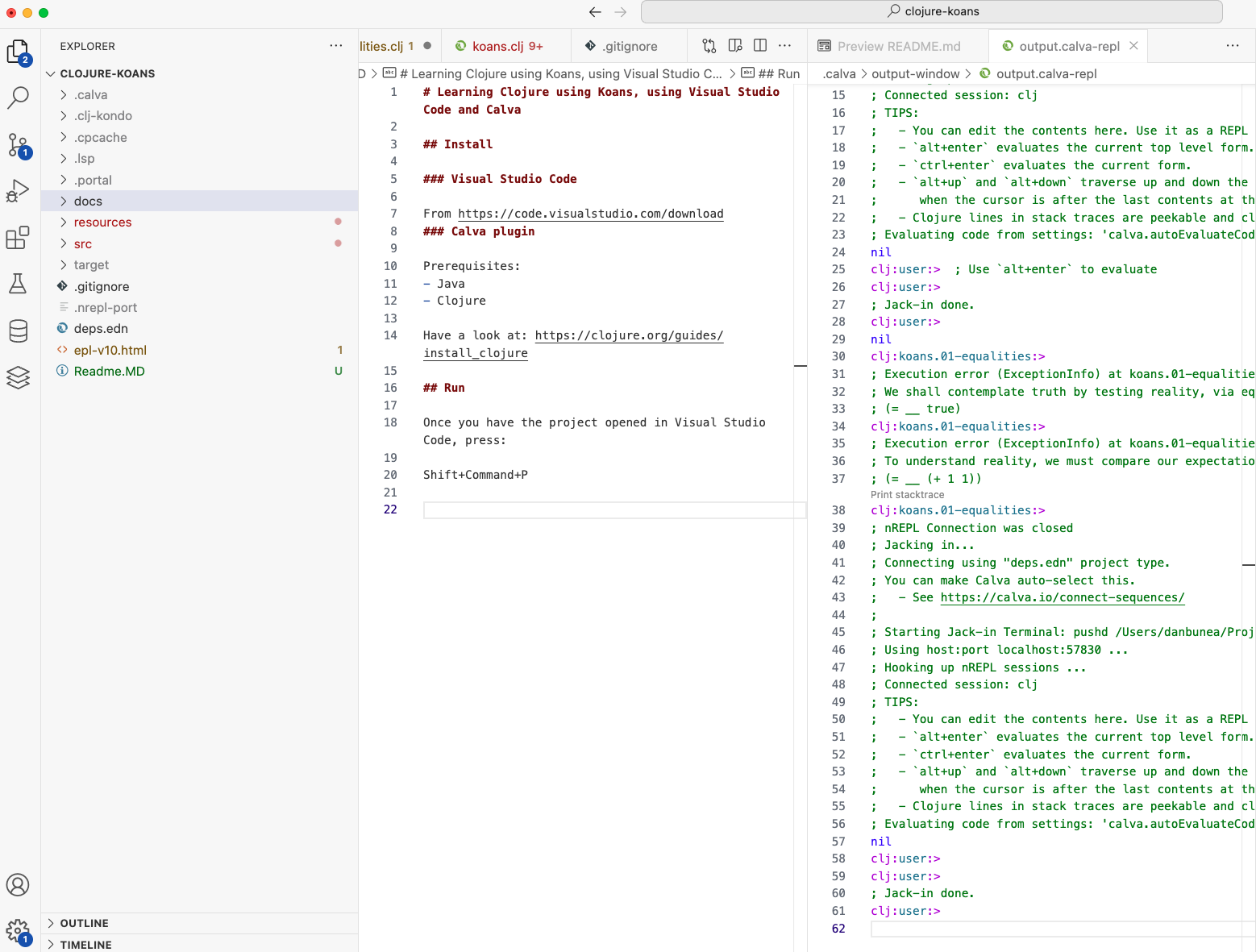Image resolution: width=1256 pixels, height=952 pixels.
Task: Click the clojure-koans command center search box
Action: pyautogui.click(x=932, y=11)
